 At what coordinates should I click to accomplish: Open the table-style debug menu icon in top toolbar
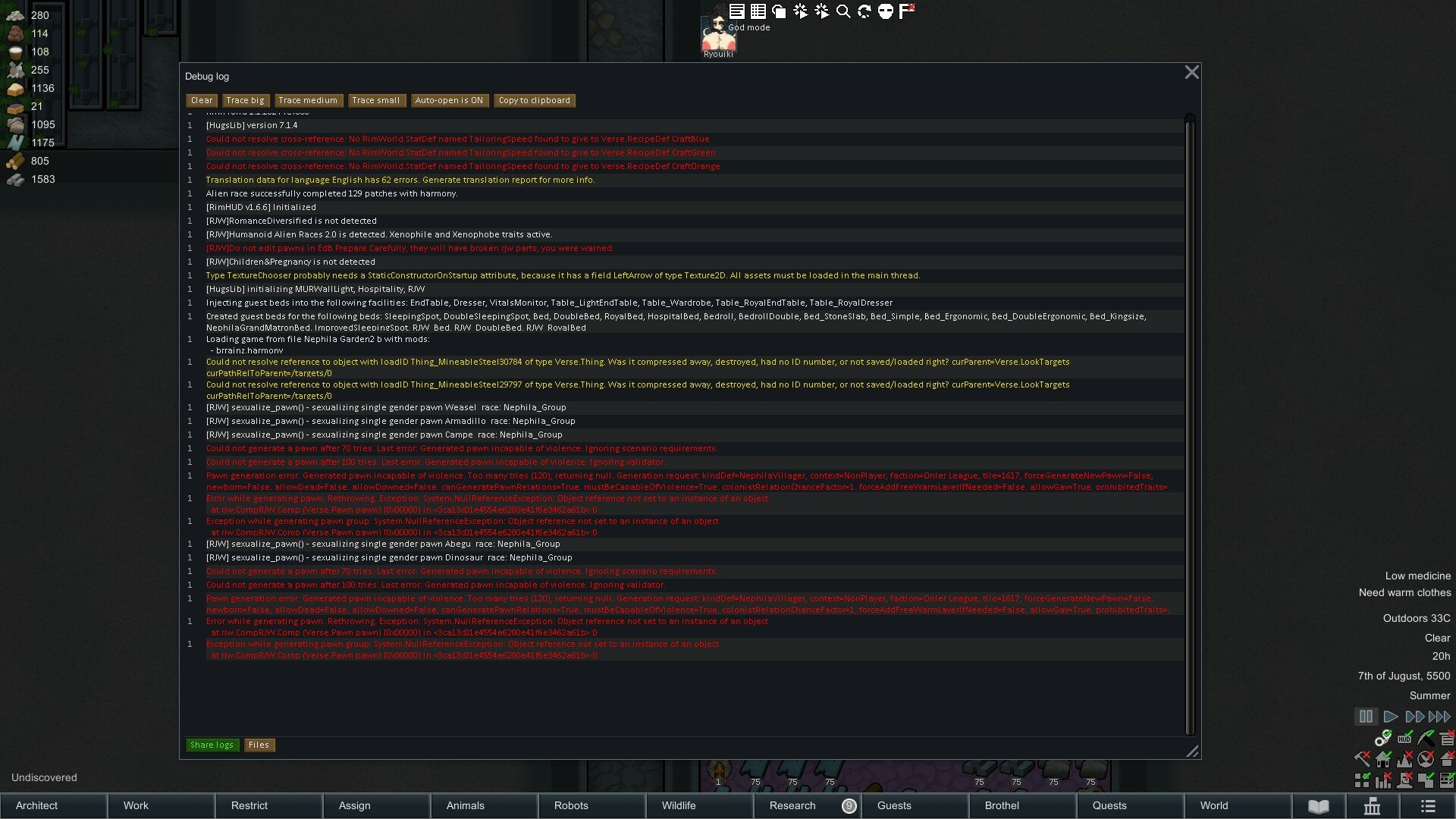[x=758, y=11]
